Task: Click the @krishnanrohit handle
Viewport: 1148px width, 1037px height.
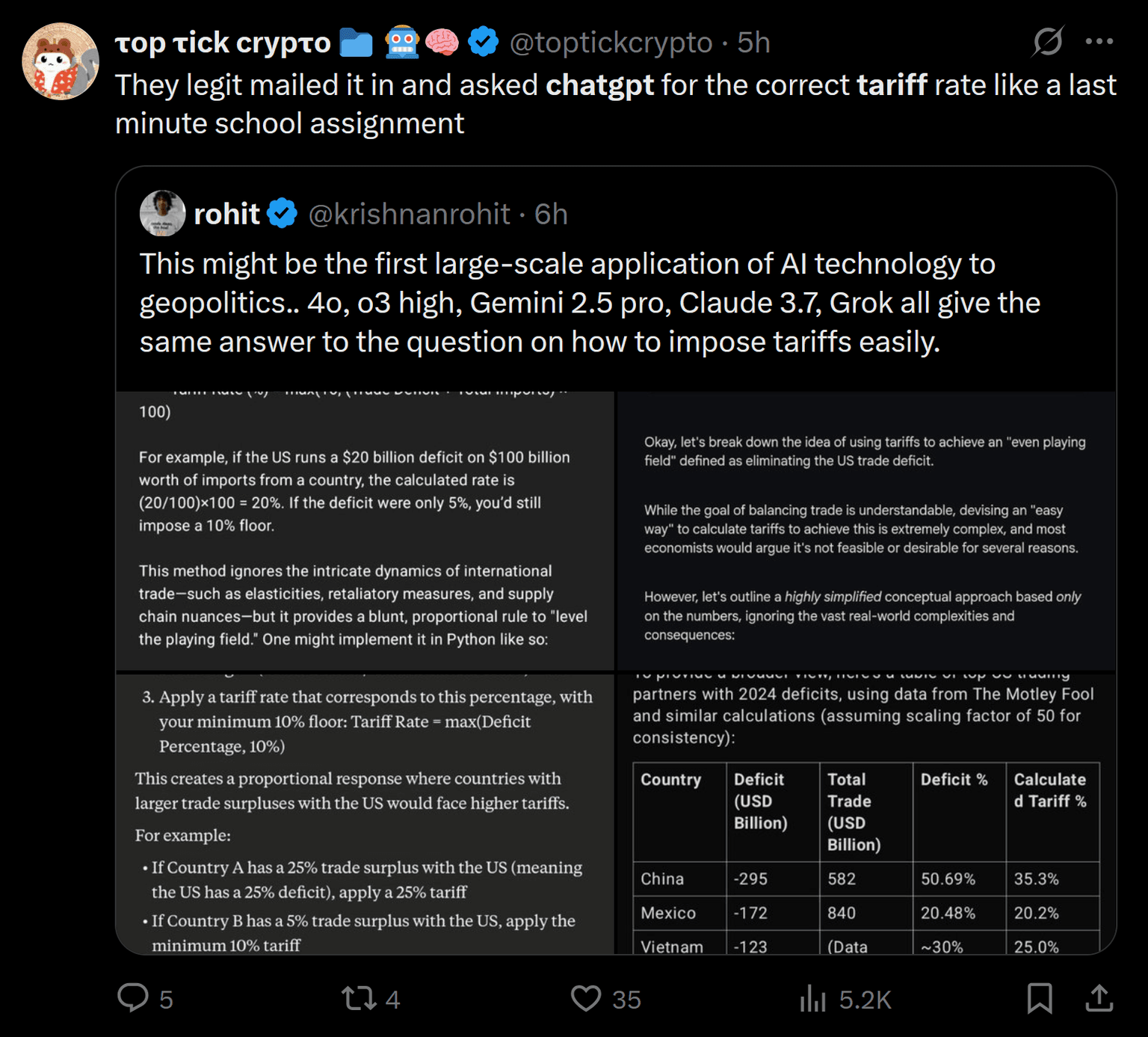Action: click(x=410, y=215)
